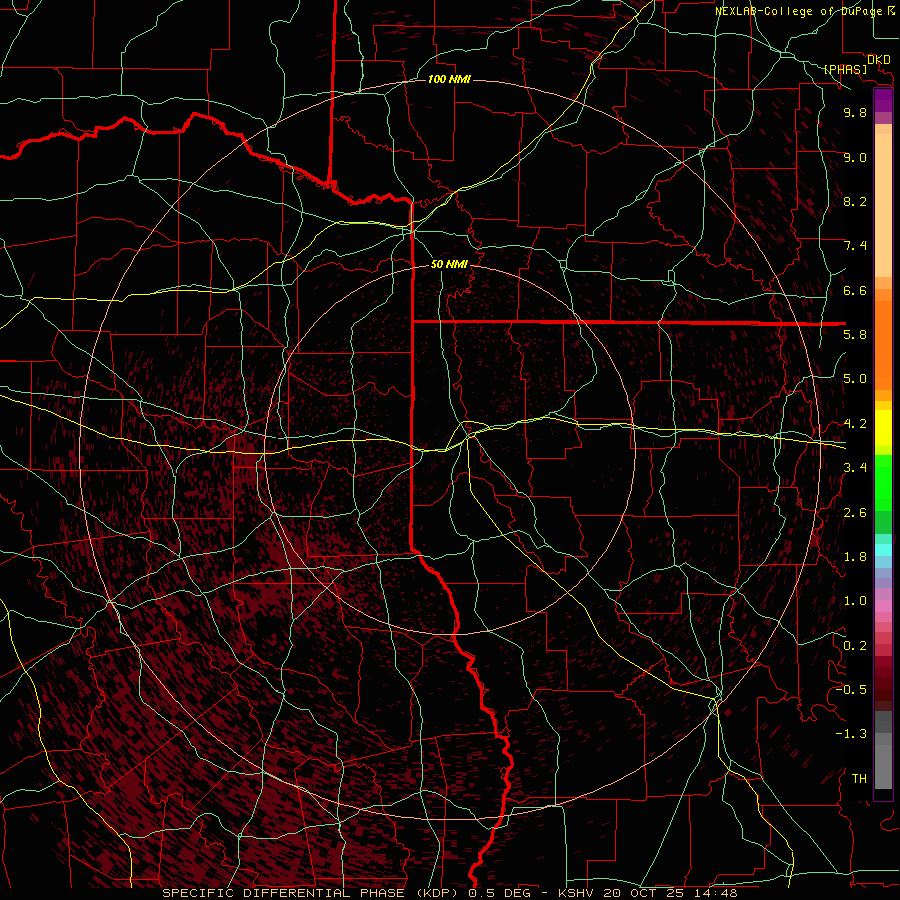Select the 5.8 legend value
The width and height of the screenshot is (900, 900).
(855, 334)
